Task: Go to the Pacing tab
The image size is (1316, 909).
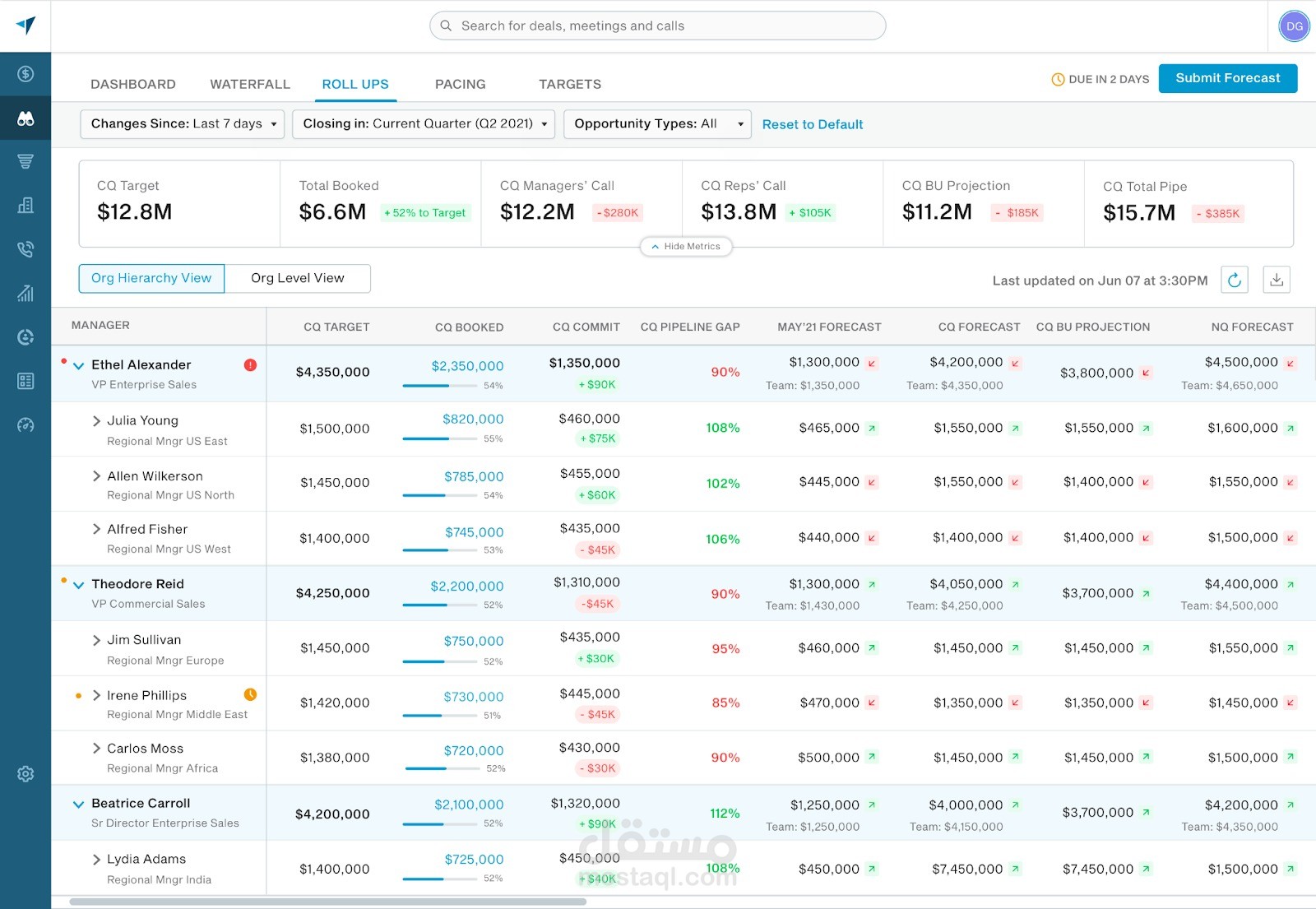Action: (x=461, y=84)
